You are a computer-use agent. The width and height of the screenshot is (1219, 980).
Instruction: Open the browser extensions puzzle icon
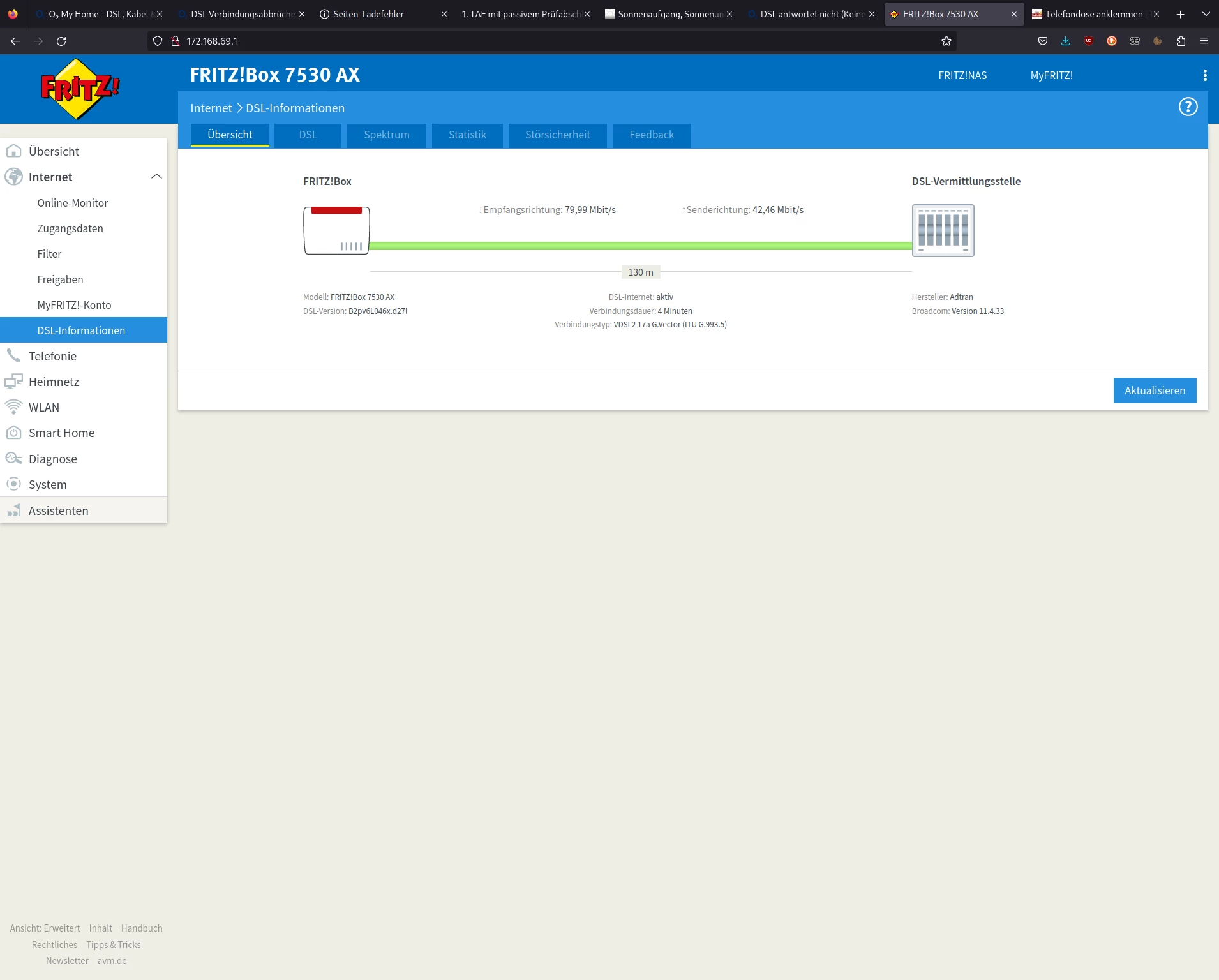pos(1181,41)
